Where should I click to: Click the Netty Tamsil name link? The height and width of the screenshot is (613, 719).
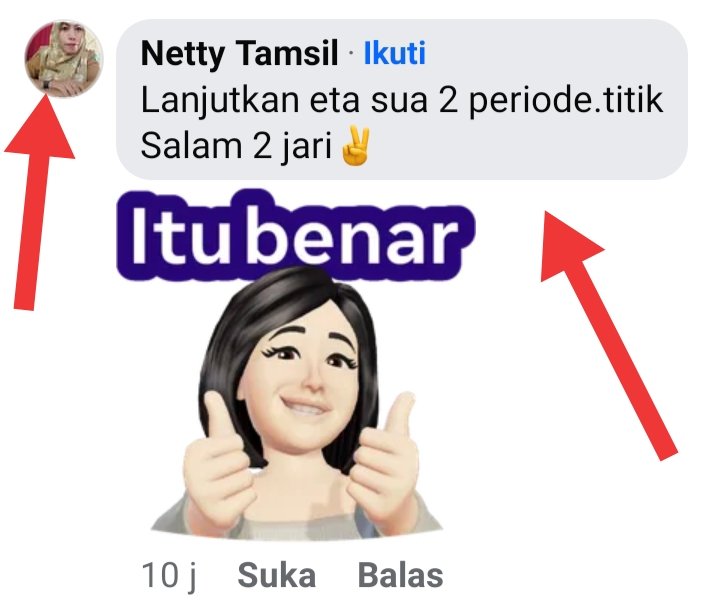coord(239,54)
